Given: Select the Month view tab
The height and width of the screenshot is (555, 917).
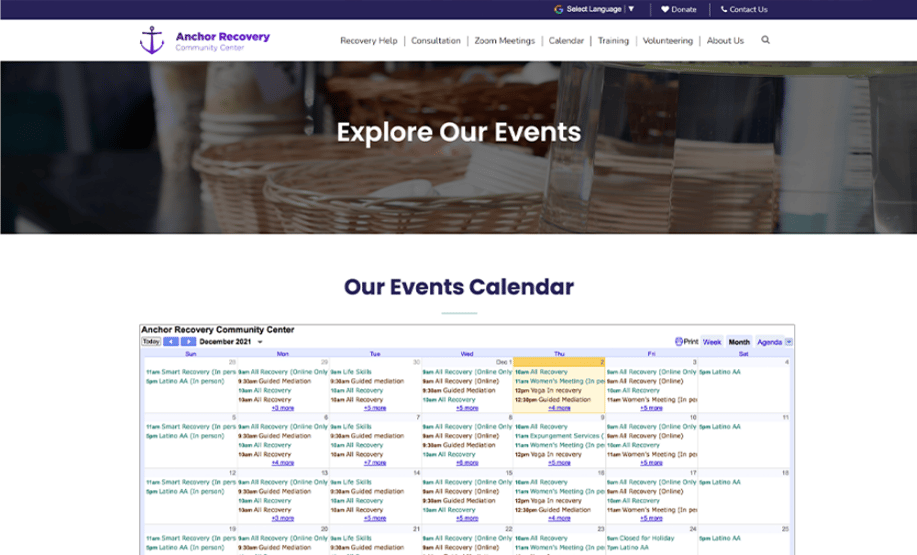Looking at the screenshot, I should click(x=739, y=341).
